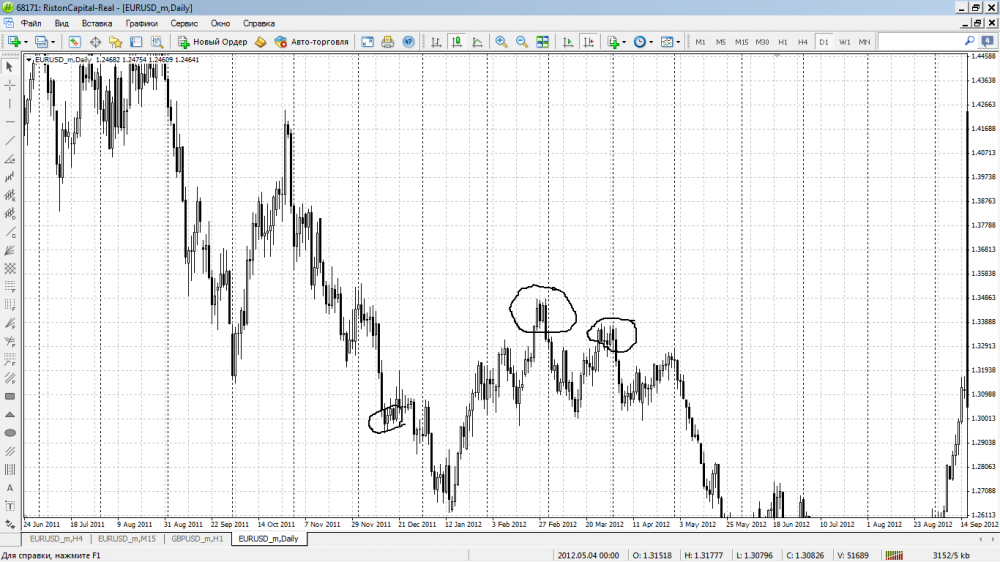Select the horizontal line drawing tool
Viewport: 1000px width, 562px height.
pyautogui.click(x=10, y=122)
